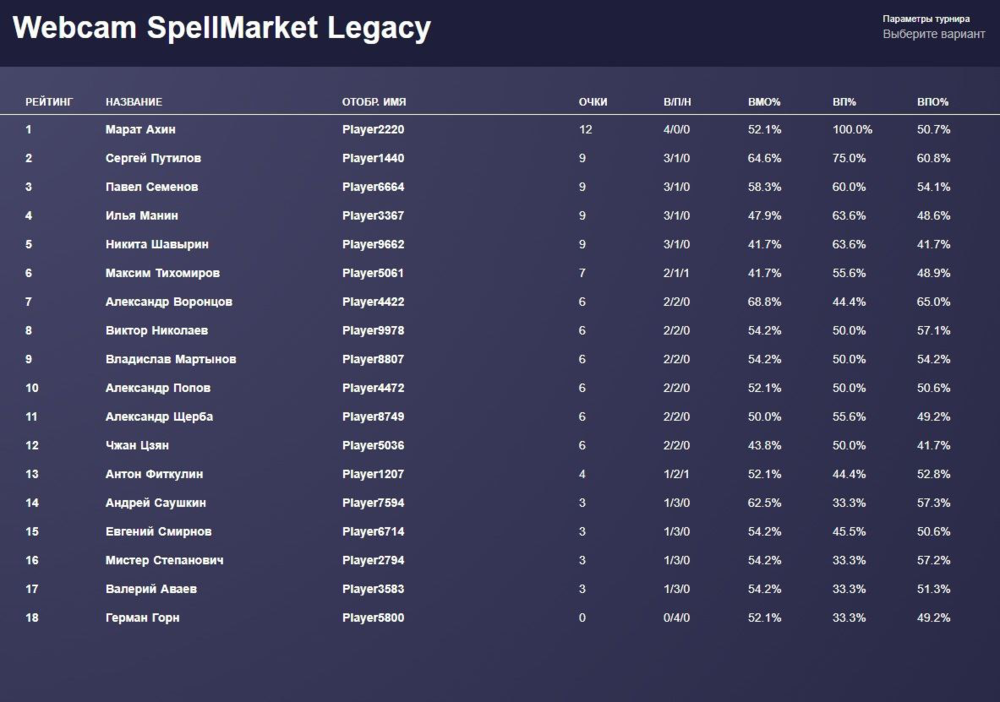Select player Максим Тихомиров
Image resolution: width=1000 pixels, height=702 pixels.
162,273
